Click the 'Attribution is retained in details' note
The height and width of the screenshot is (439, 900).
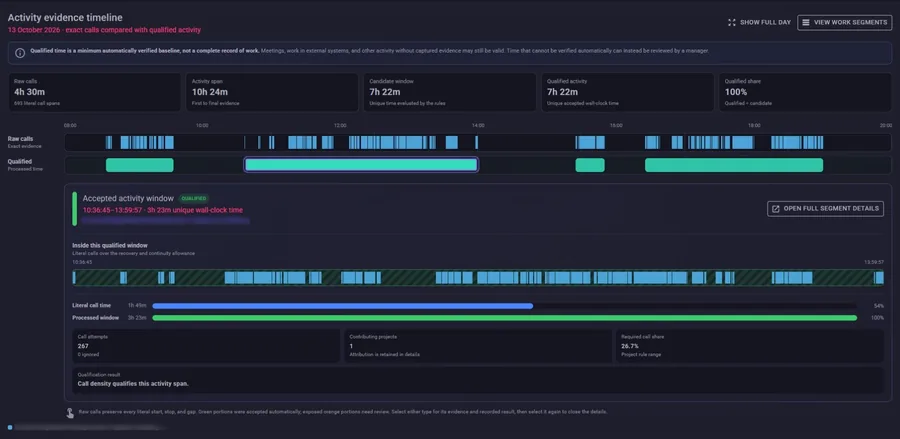[385, 355]
